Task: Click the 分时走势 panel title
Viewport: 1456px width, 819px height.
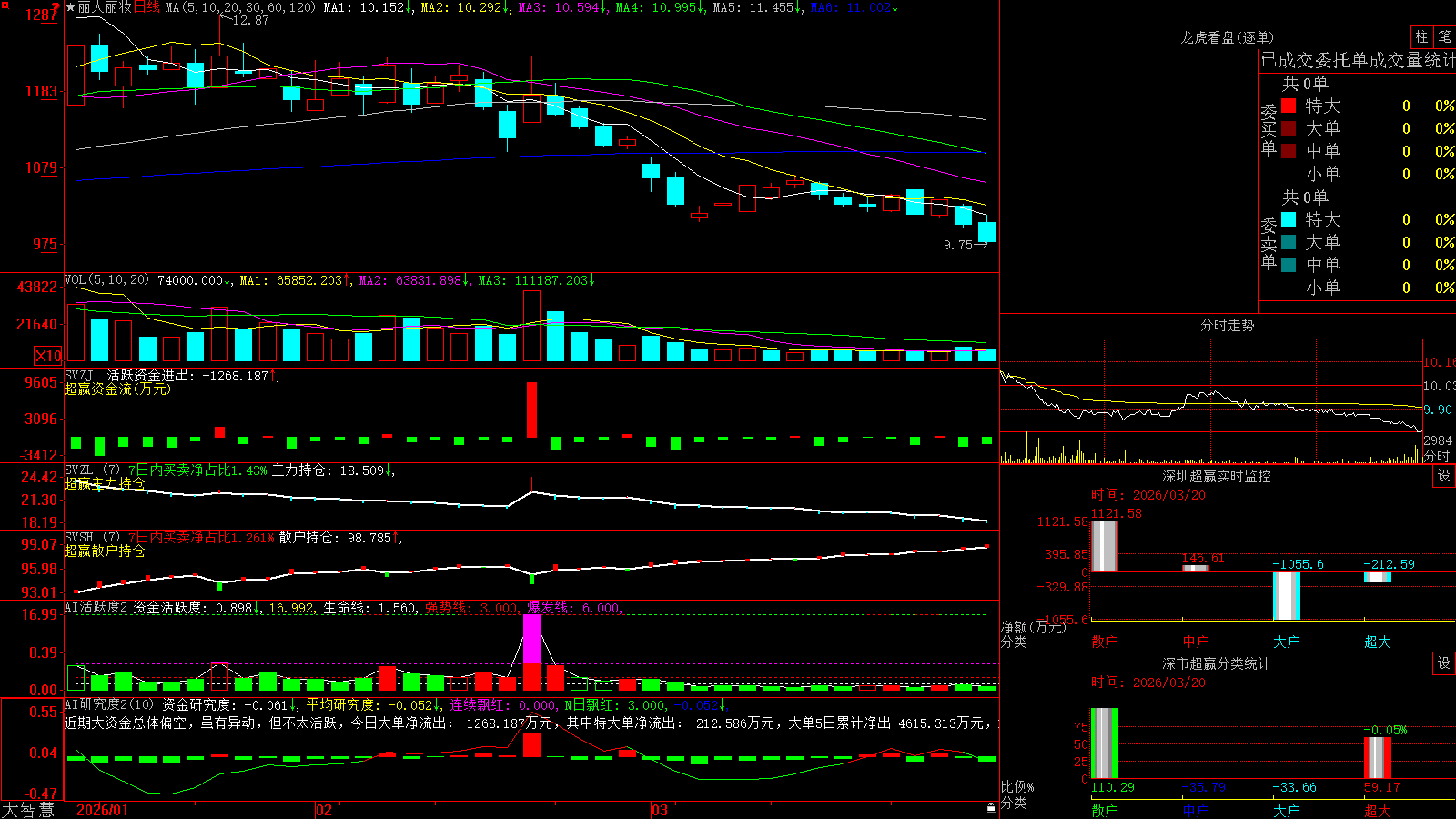Action: (x=1227, y=325)
